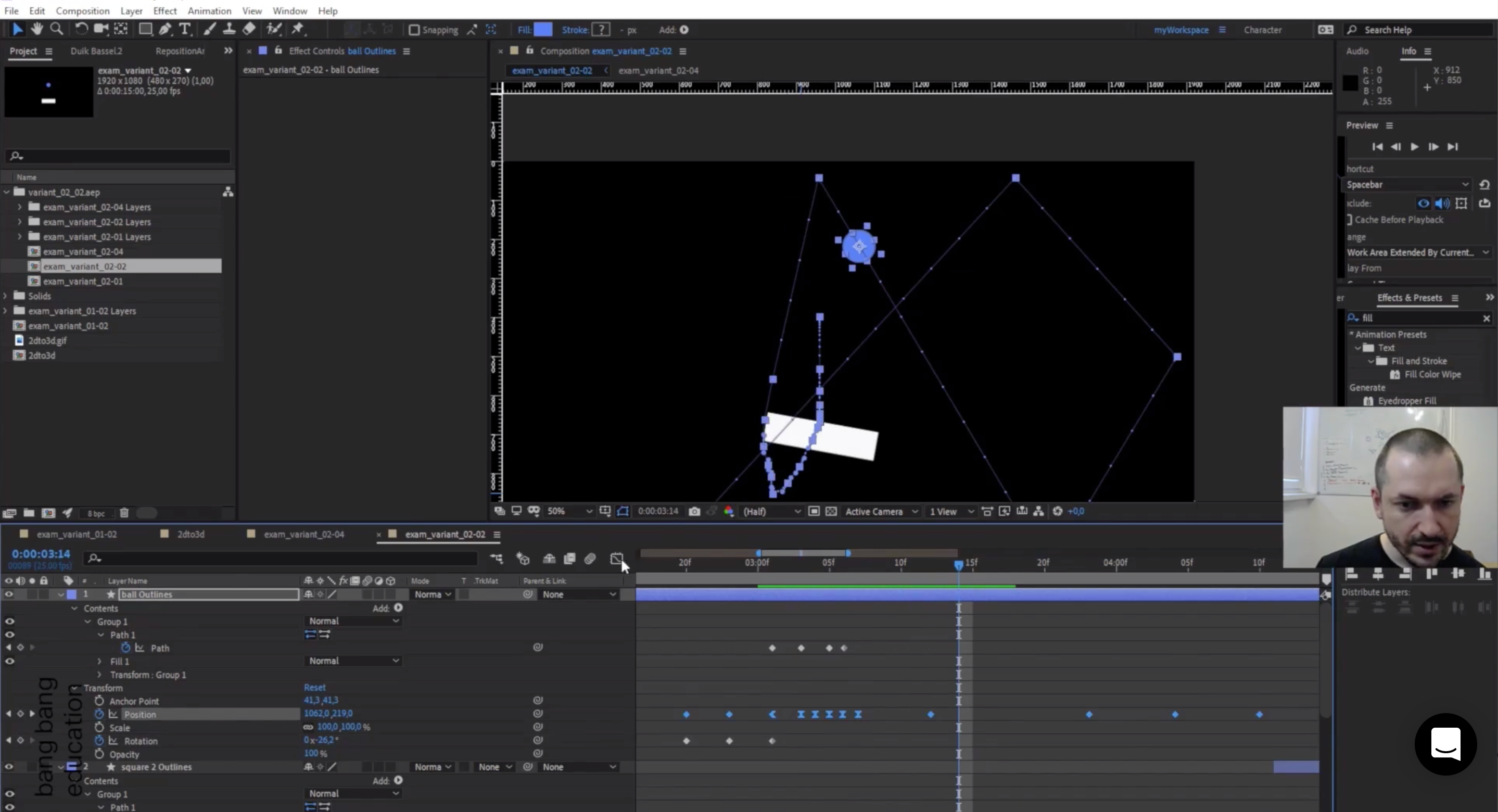Drag the playhead timeline marker to new position
Image resolution: width=1498 pixels, height=812 pixels.
958,563
